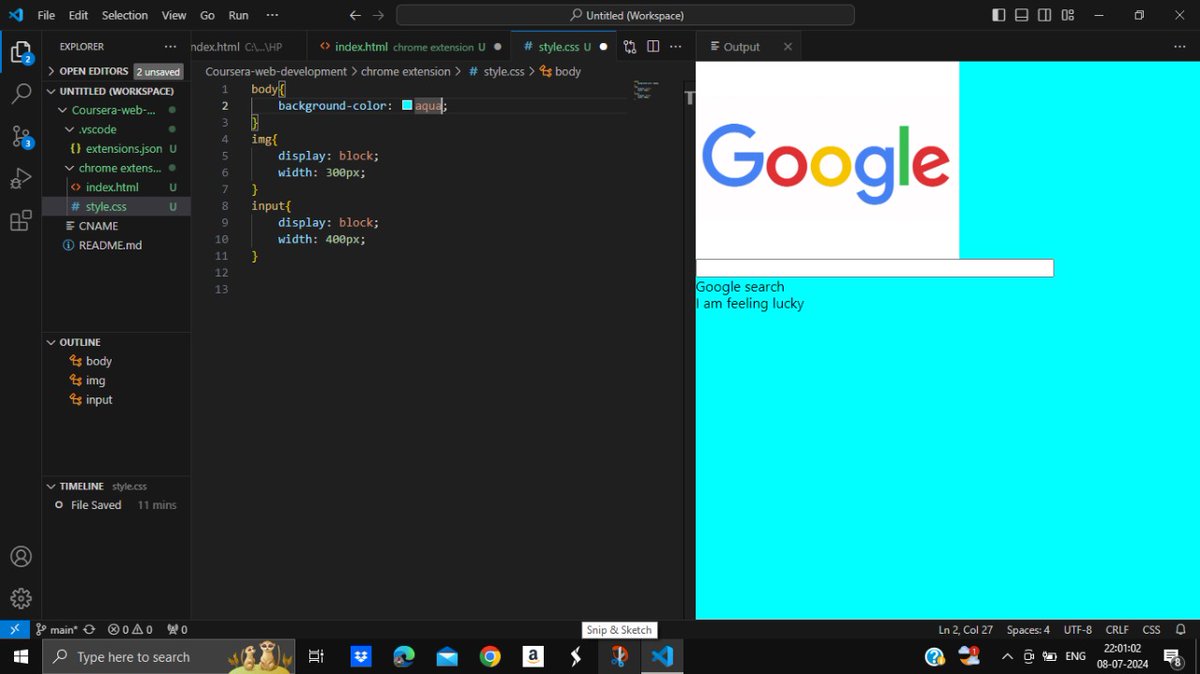The image size is (1200, 674).
Task: Open extensions.json in explorer
Action: 116,148
